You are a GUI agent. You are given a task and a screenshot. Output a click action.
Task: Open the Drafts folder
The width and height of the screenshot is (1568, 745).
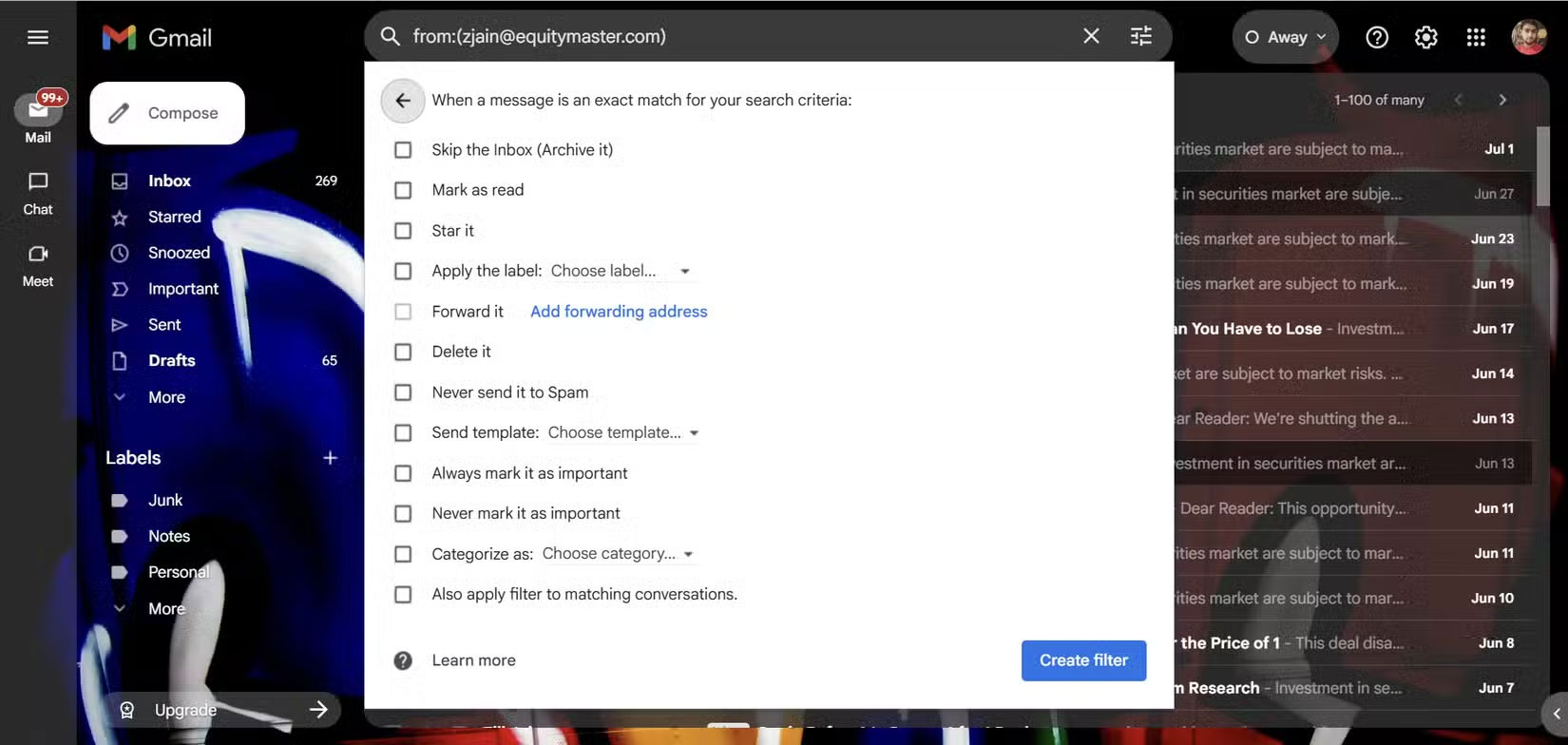(172, 361)
